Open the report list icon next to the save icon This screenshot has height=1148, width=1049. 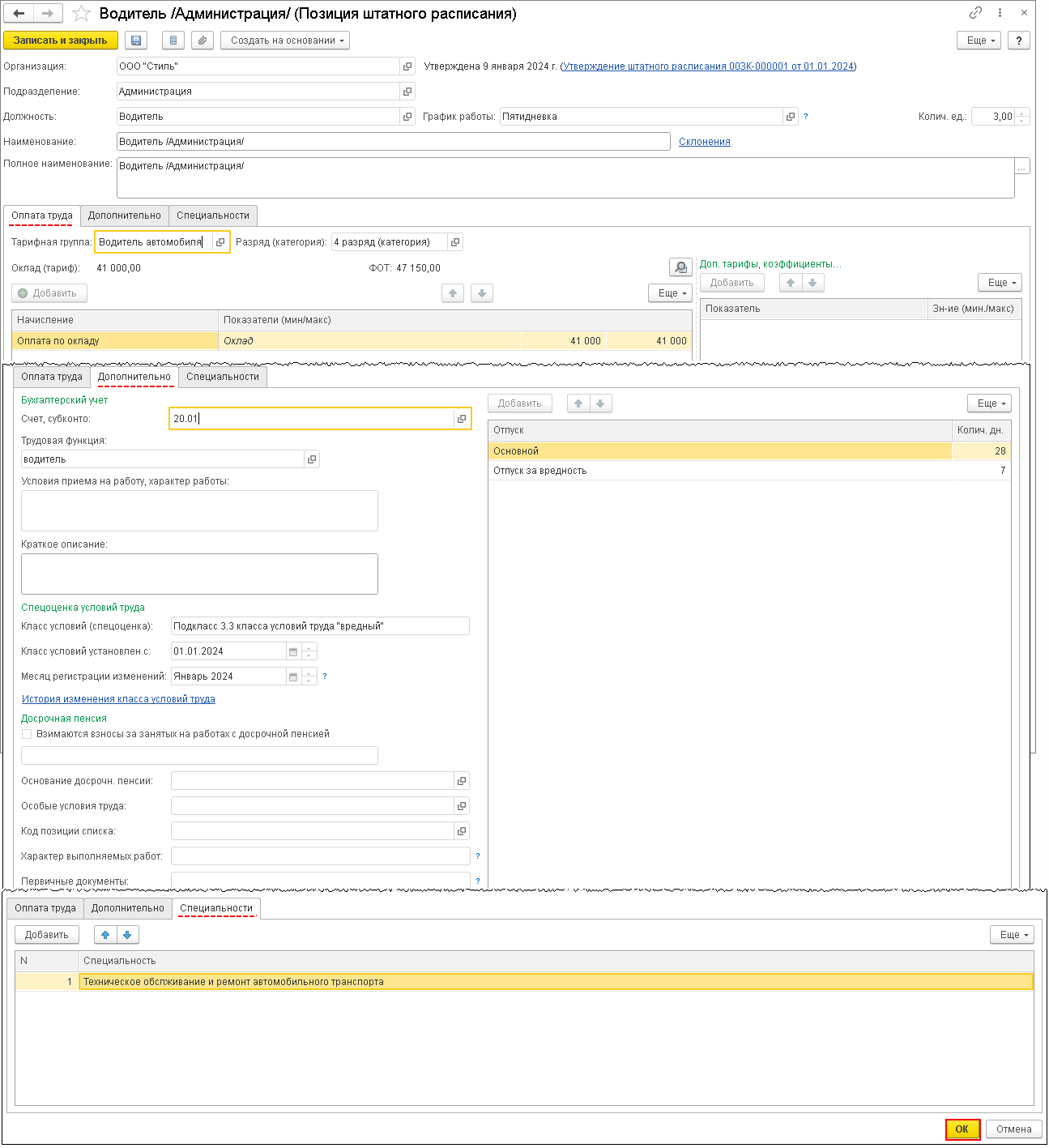click(173, 41)
